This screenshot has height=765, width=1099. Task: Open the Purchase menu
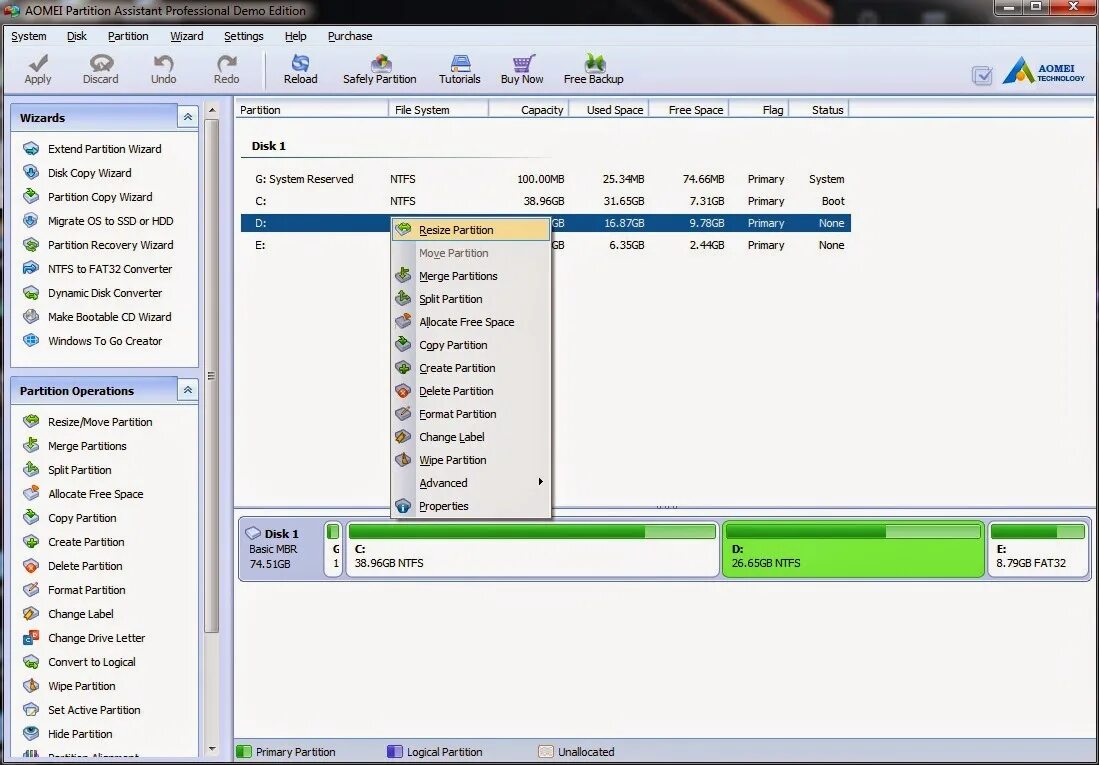350,36
